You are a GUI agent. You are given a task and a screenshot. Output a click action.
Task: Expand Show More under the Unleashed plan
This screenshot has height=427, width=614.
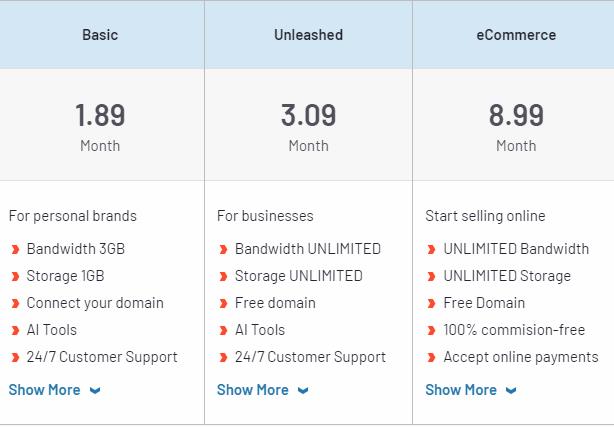[262, 390]
